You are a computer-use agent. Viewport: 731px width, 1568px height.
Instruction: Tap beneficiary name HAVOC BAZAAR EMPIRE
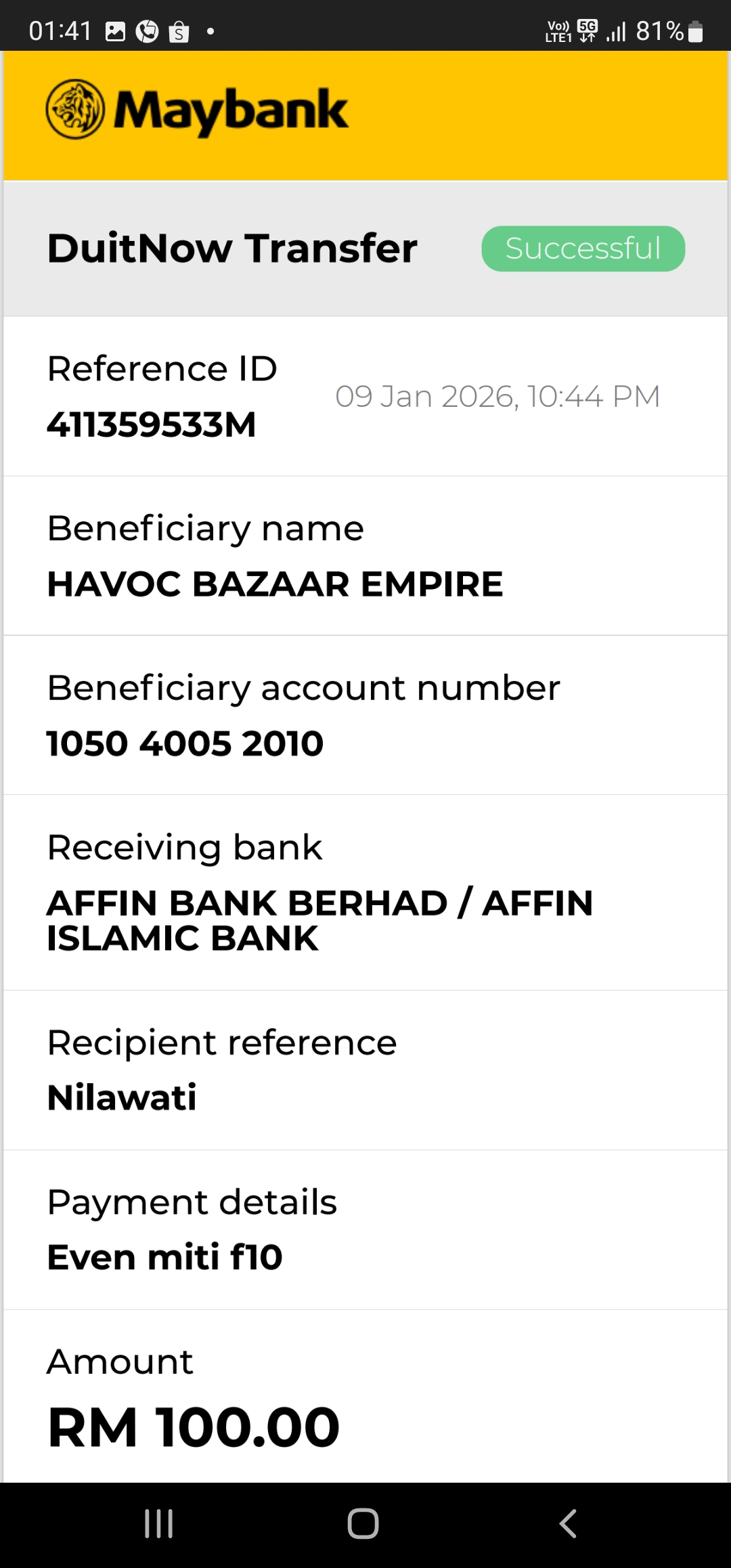click(x=275, y=584)
